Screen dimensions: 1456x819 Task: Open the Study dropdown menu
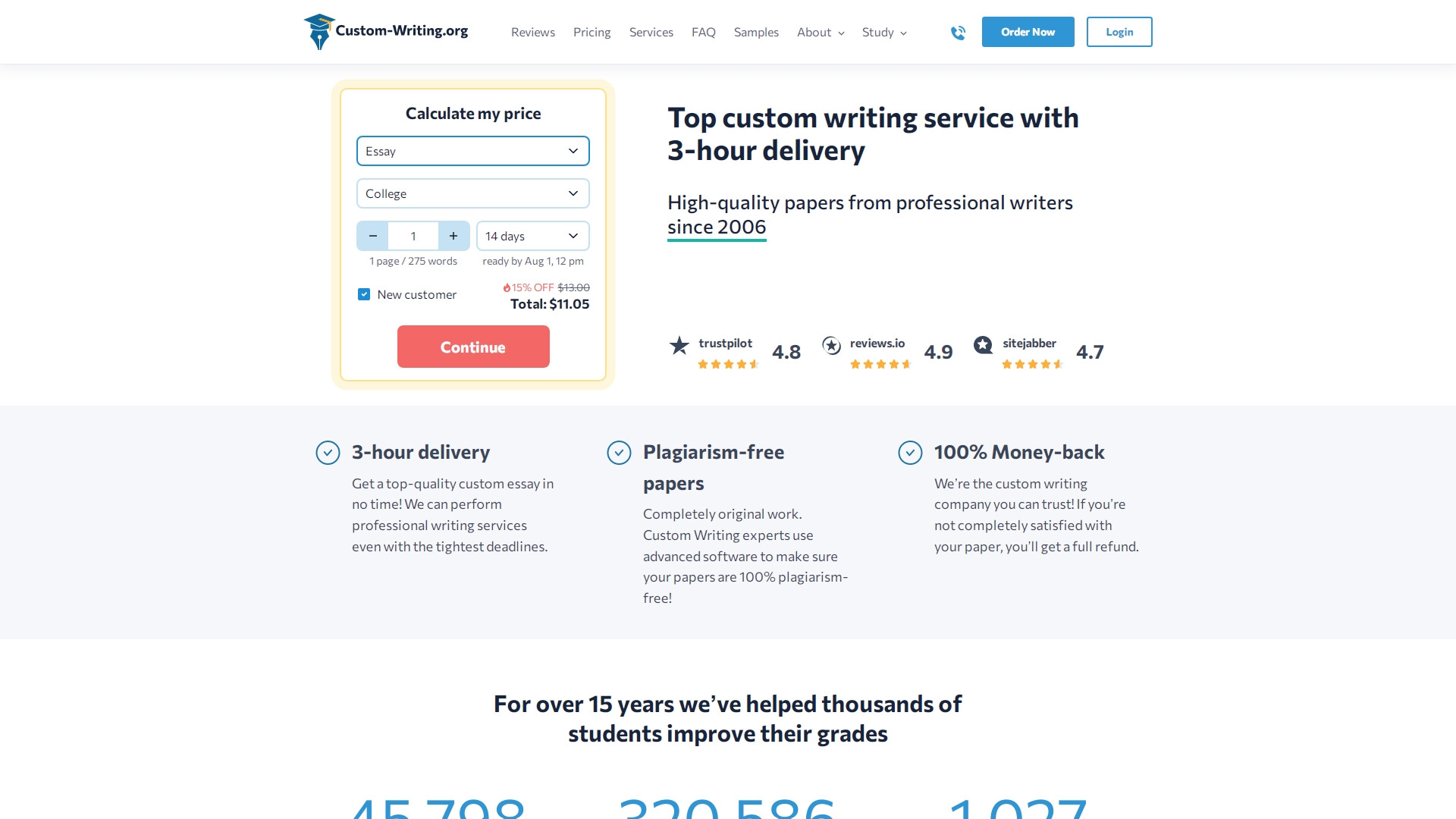point(881,31)
